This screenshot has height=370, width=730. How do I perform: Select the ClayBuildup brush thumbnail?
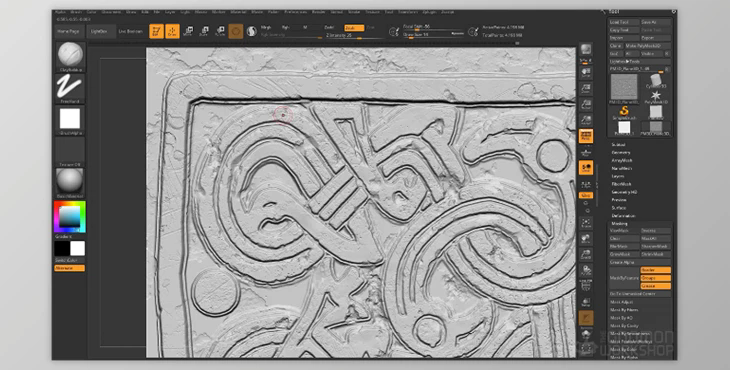click(70, 55)
